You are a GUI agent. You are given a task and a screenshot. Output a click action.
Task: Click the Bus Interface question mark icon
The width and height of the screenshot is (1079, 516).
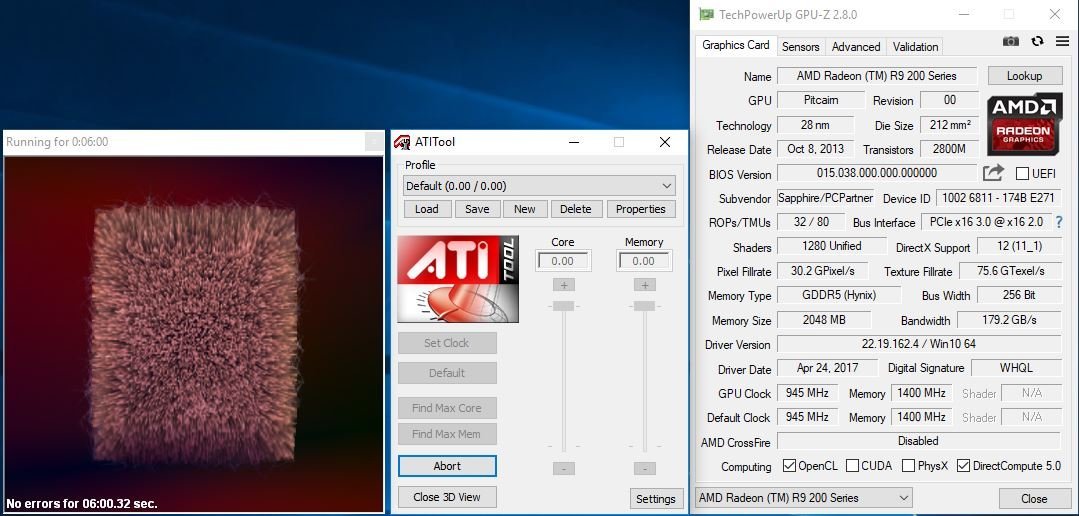pos(1058,222)
